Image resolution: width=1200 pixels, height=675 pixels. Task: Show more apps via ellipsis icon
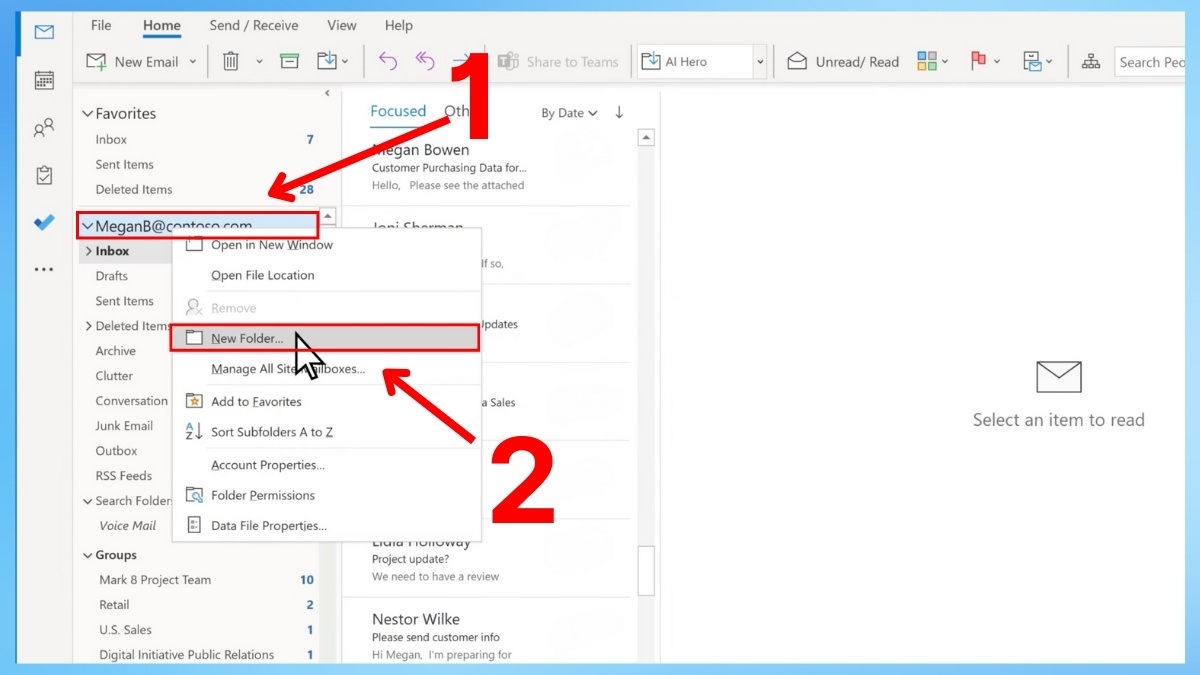[x=44, y=270]
